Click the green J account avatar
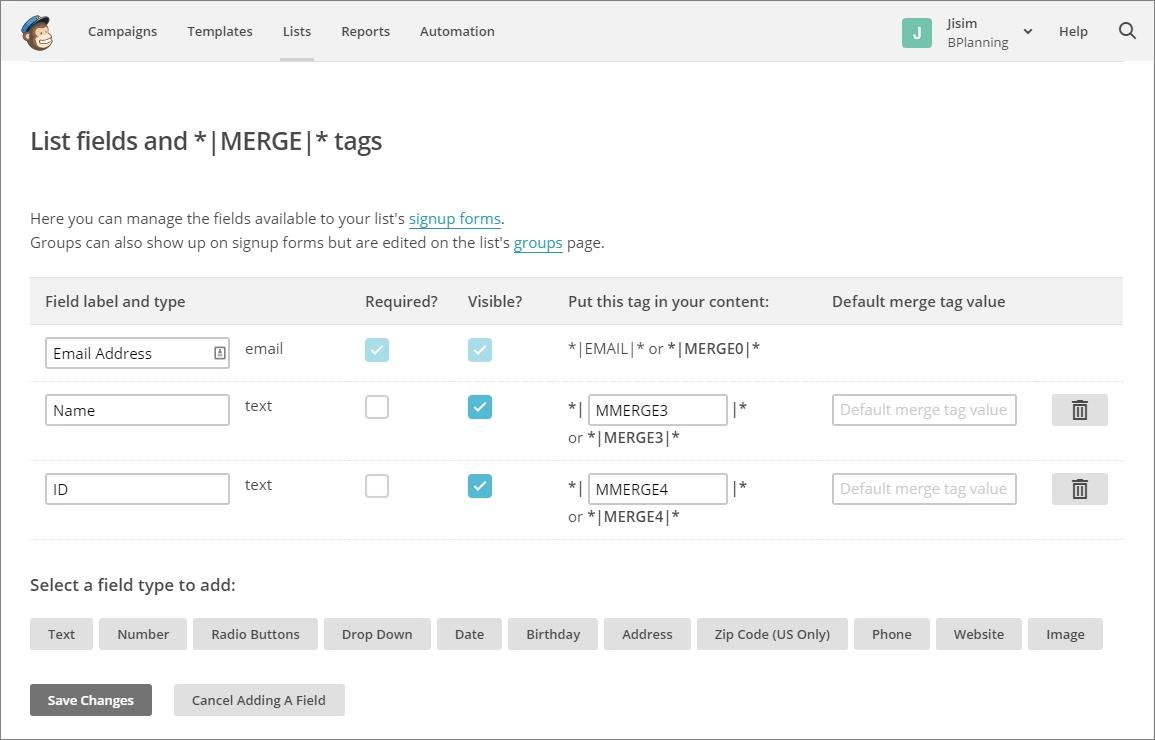 pyautogui.click(x=916, y=32)
